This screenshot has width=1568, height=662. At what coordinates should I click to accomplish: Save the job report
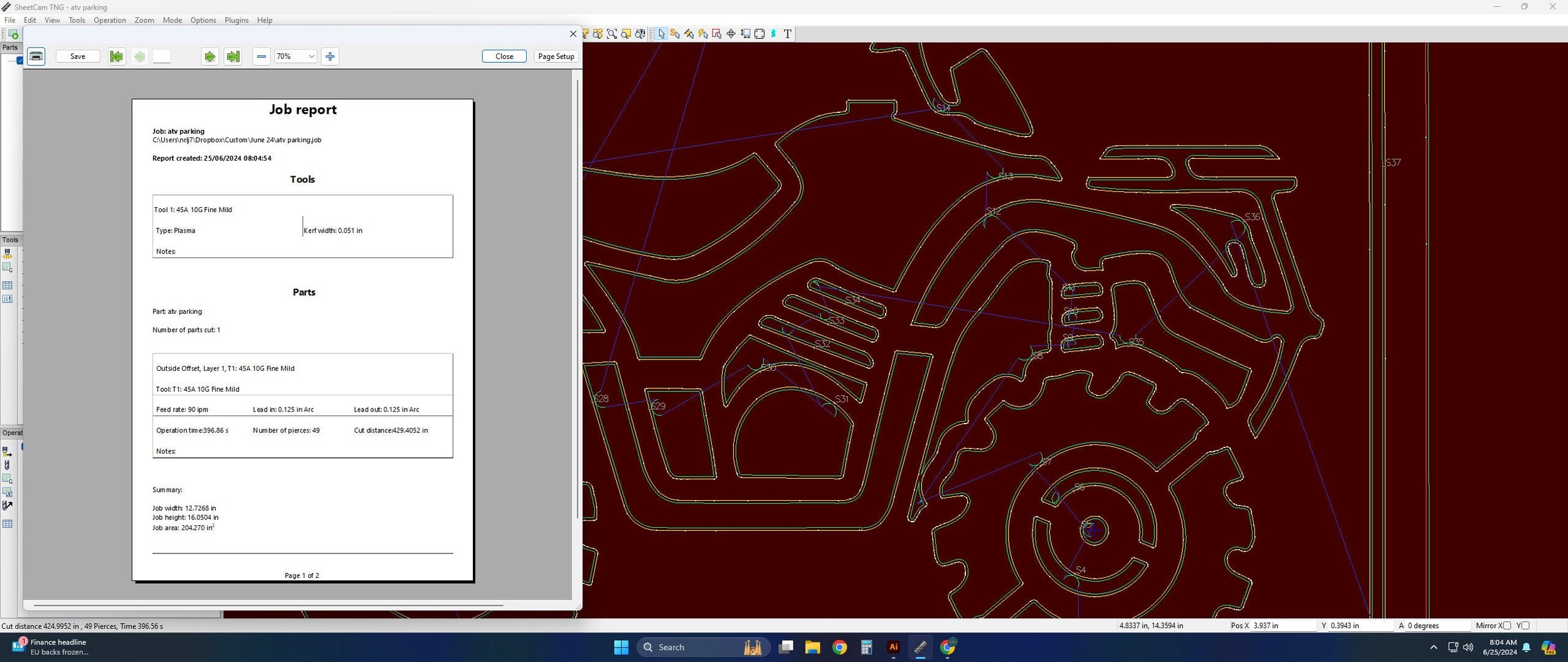[78, 56]
